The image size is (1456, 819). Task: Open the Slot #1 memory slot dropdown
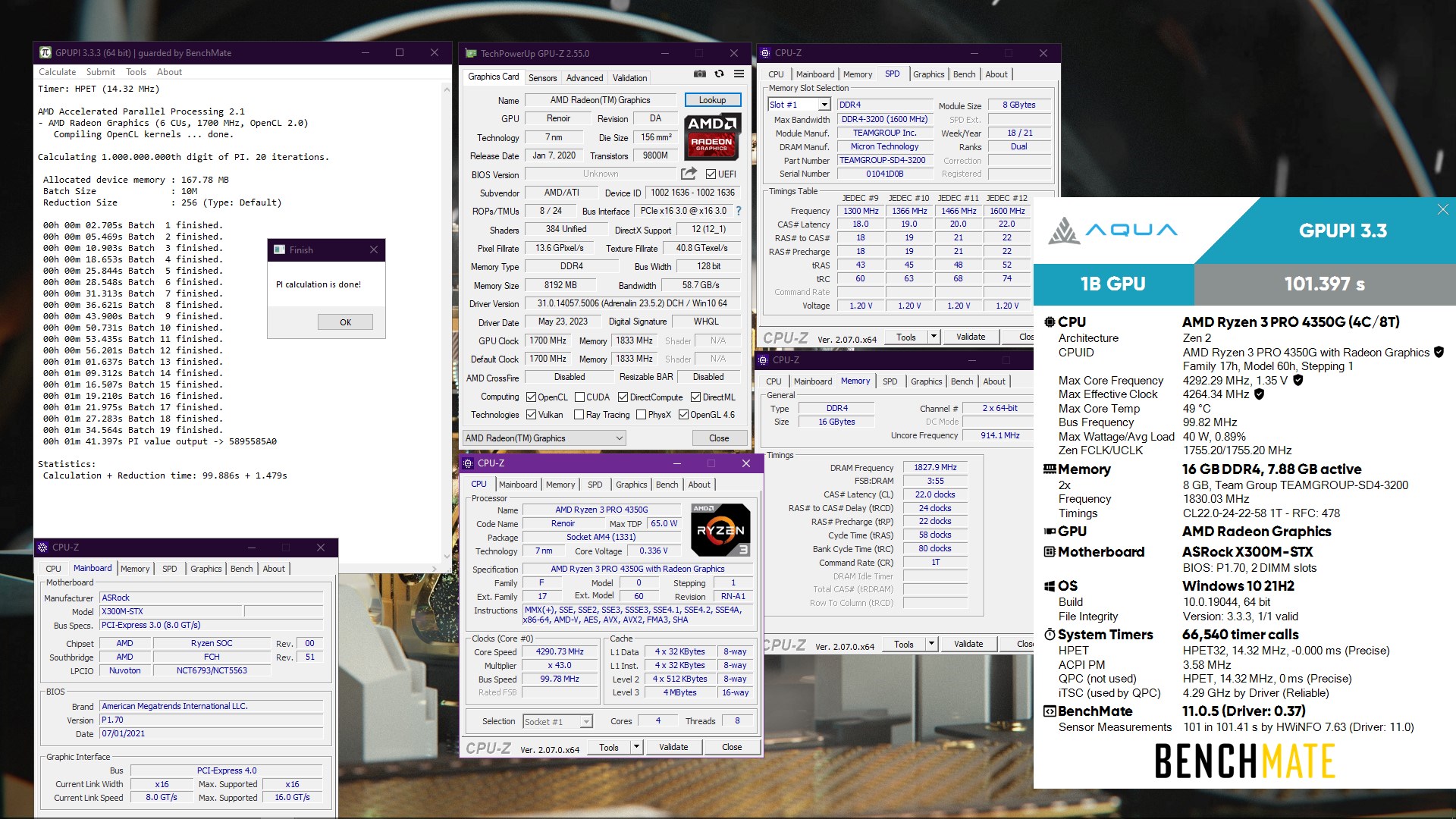click(x=824, y=105)
